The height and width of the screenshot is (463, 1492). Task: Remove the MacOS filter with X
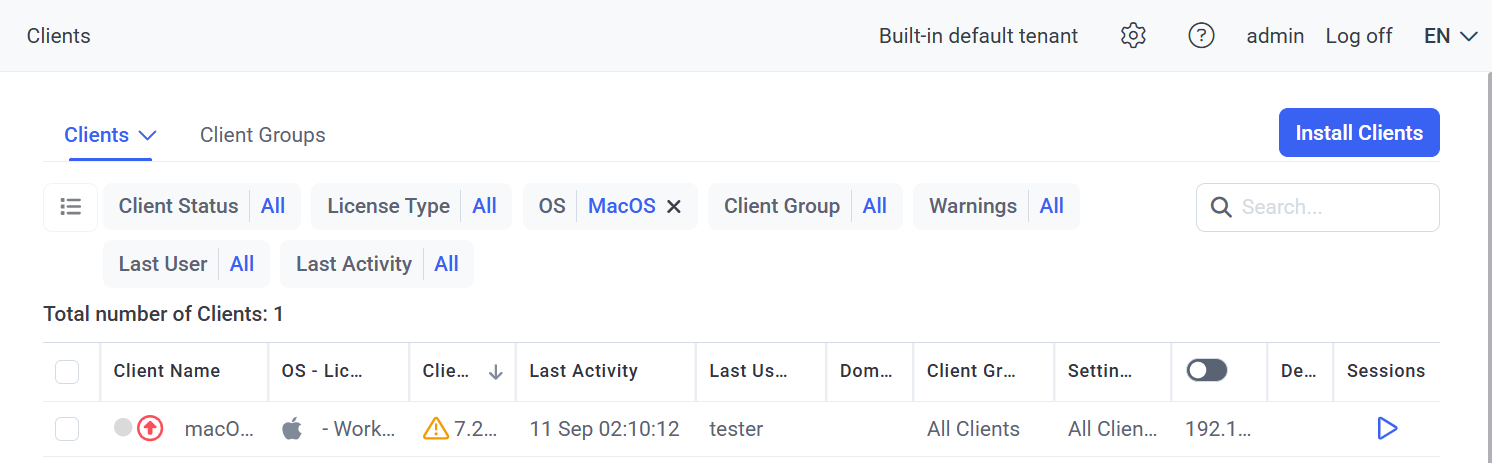pos(674,207)
